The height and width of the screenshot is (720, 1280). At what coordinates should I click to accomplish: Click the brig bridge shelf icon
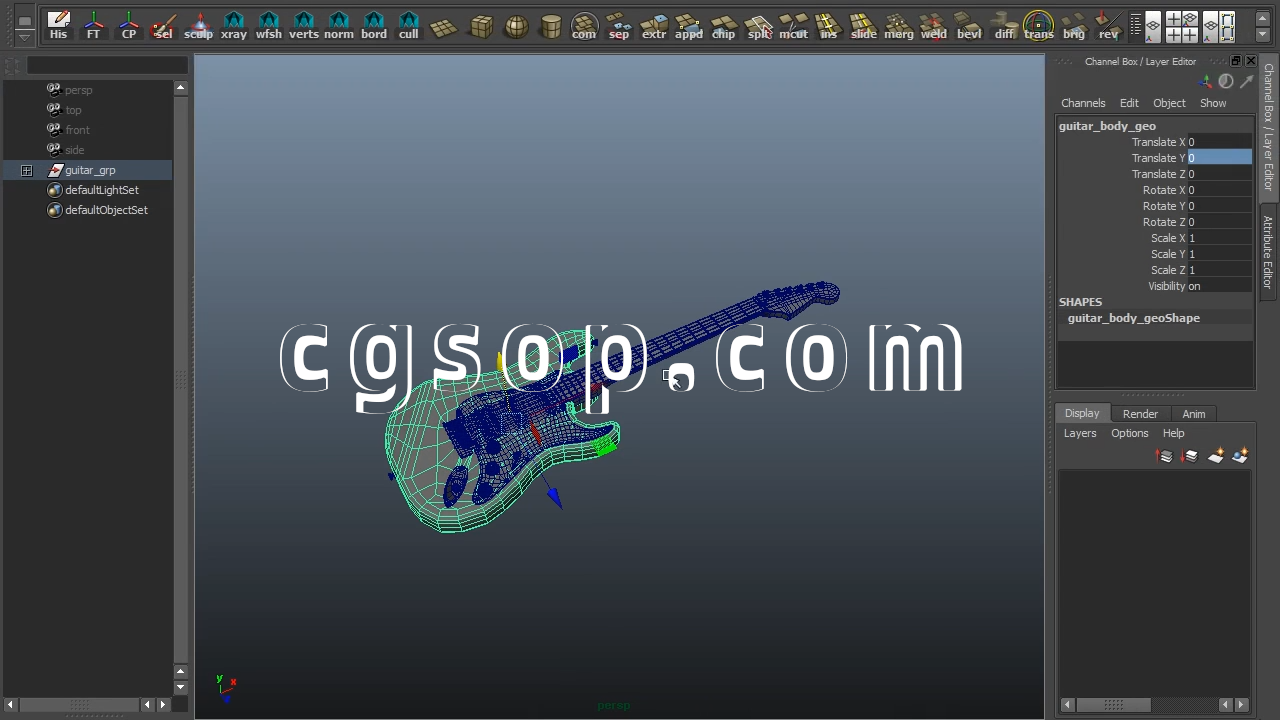(x=1074, y=26)
